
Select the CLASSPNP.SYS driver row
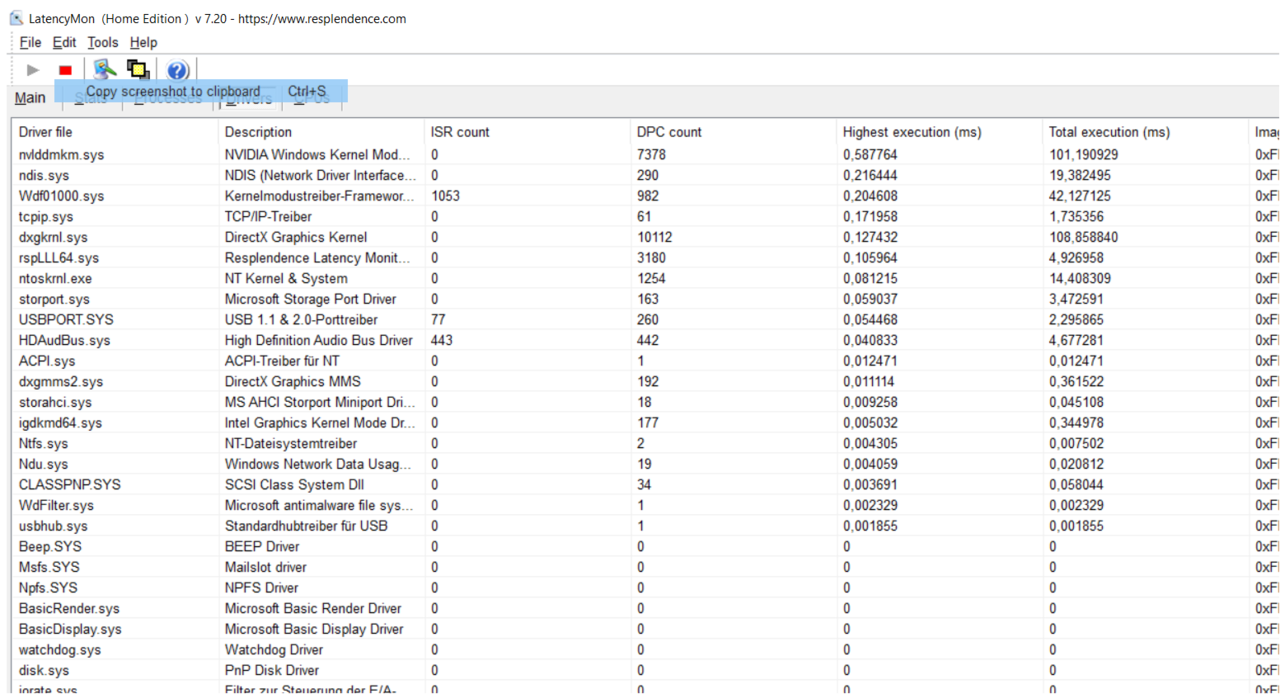click(645, 484)
